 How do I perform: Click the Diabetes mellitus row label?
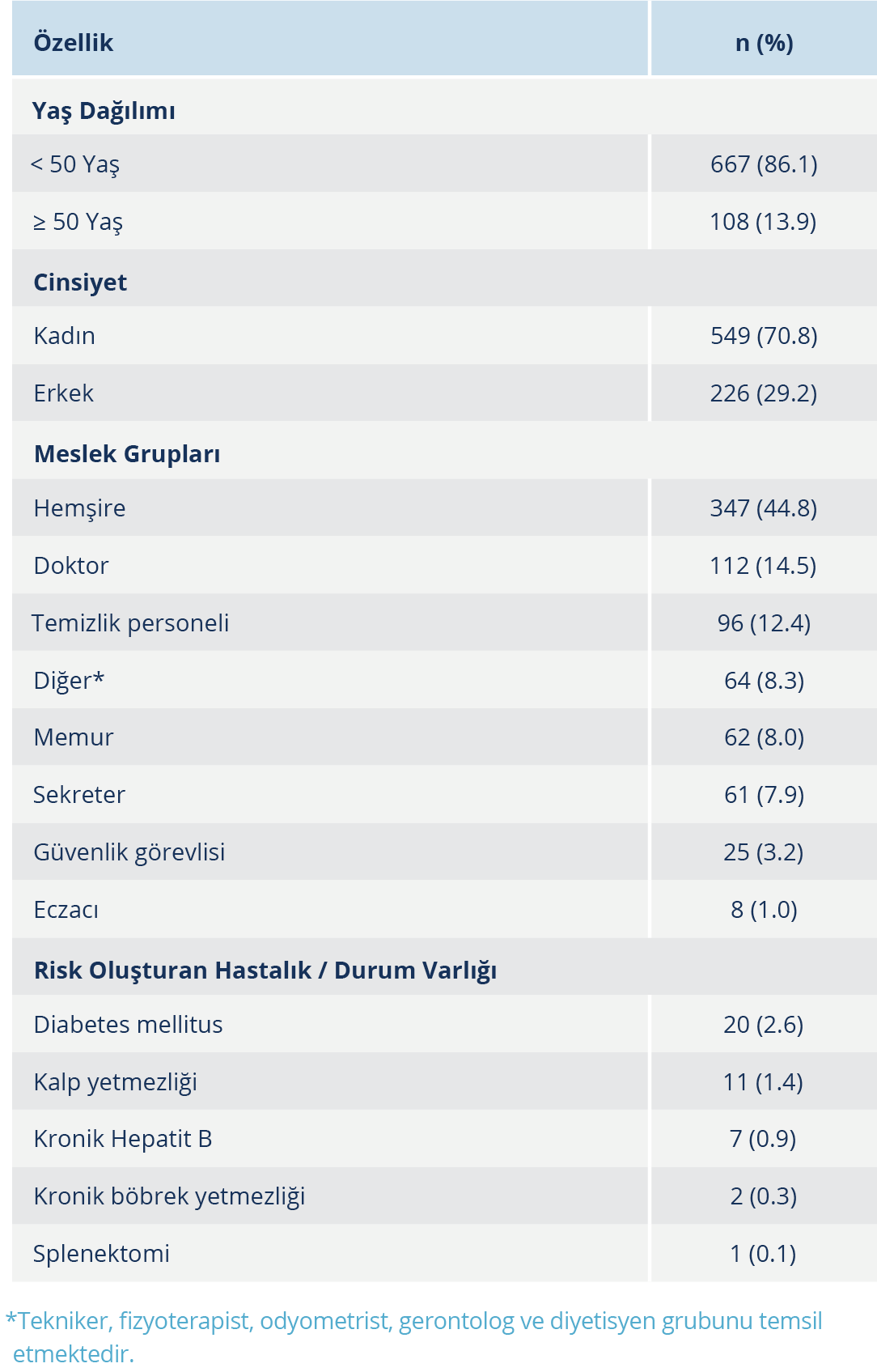click(x=128, y=1025)
